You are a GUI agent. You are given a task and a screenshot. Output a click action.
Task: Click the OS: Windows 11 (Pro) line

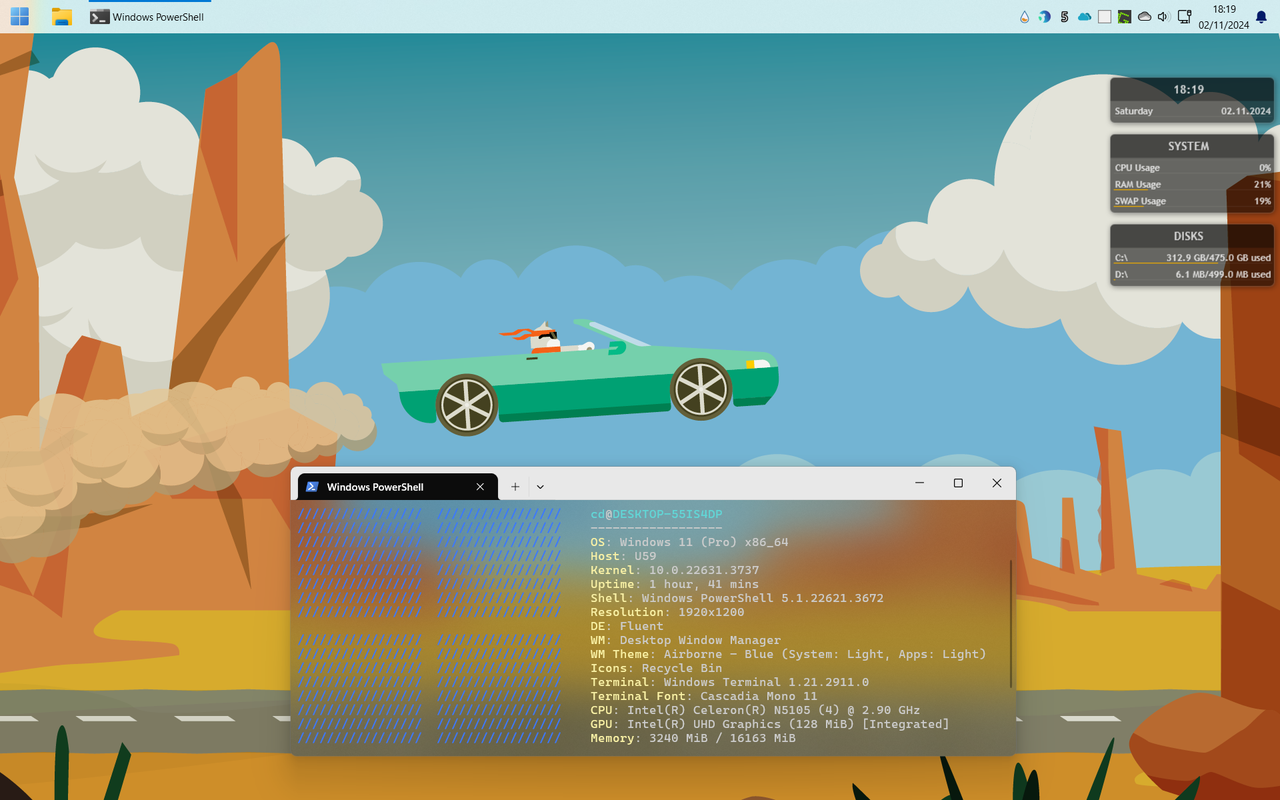pos(689,542)
